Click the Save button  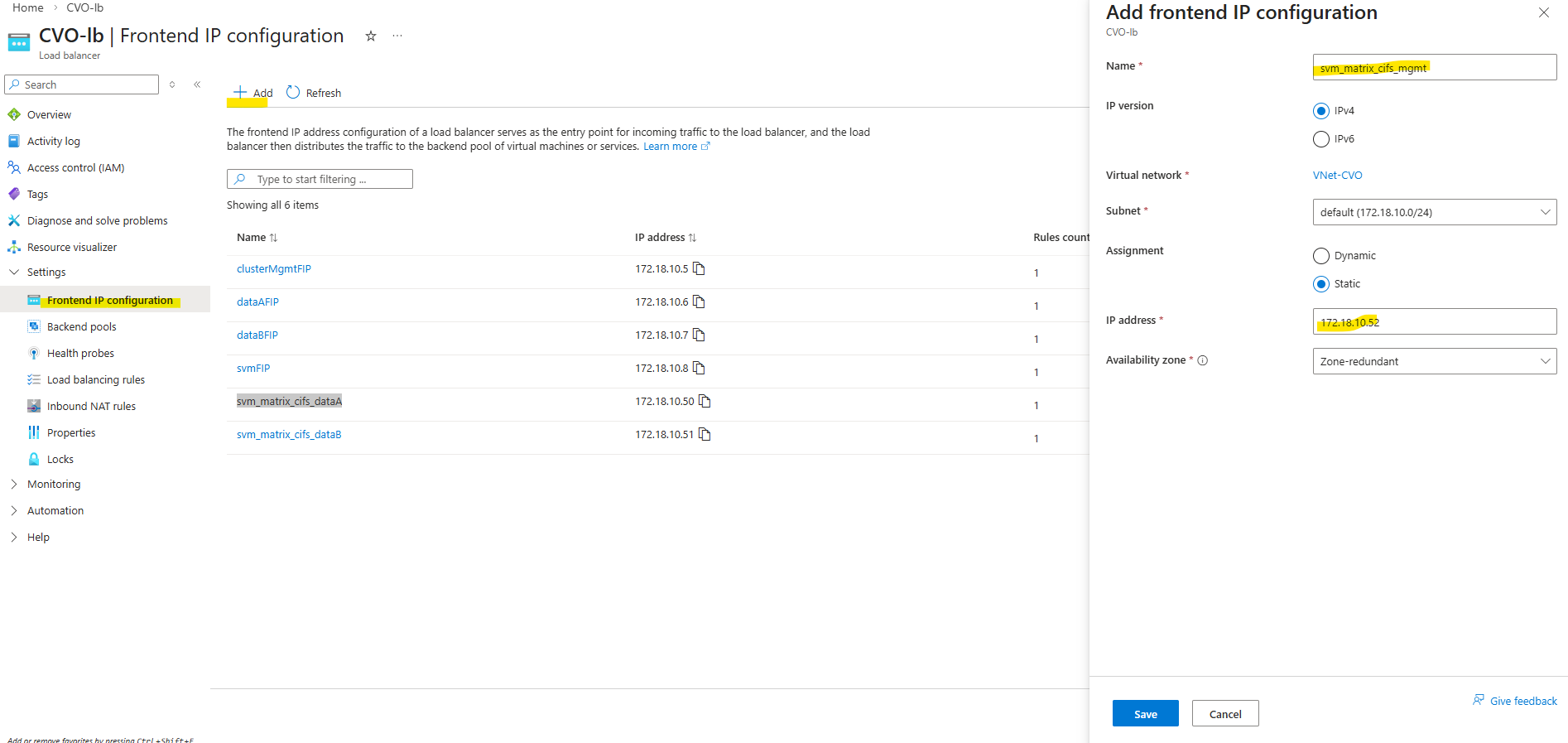click(x=1146, y=713)
